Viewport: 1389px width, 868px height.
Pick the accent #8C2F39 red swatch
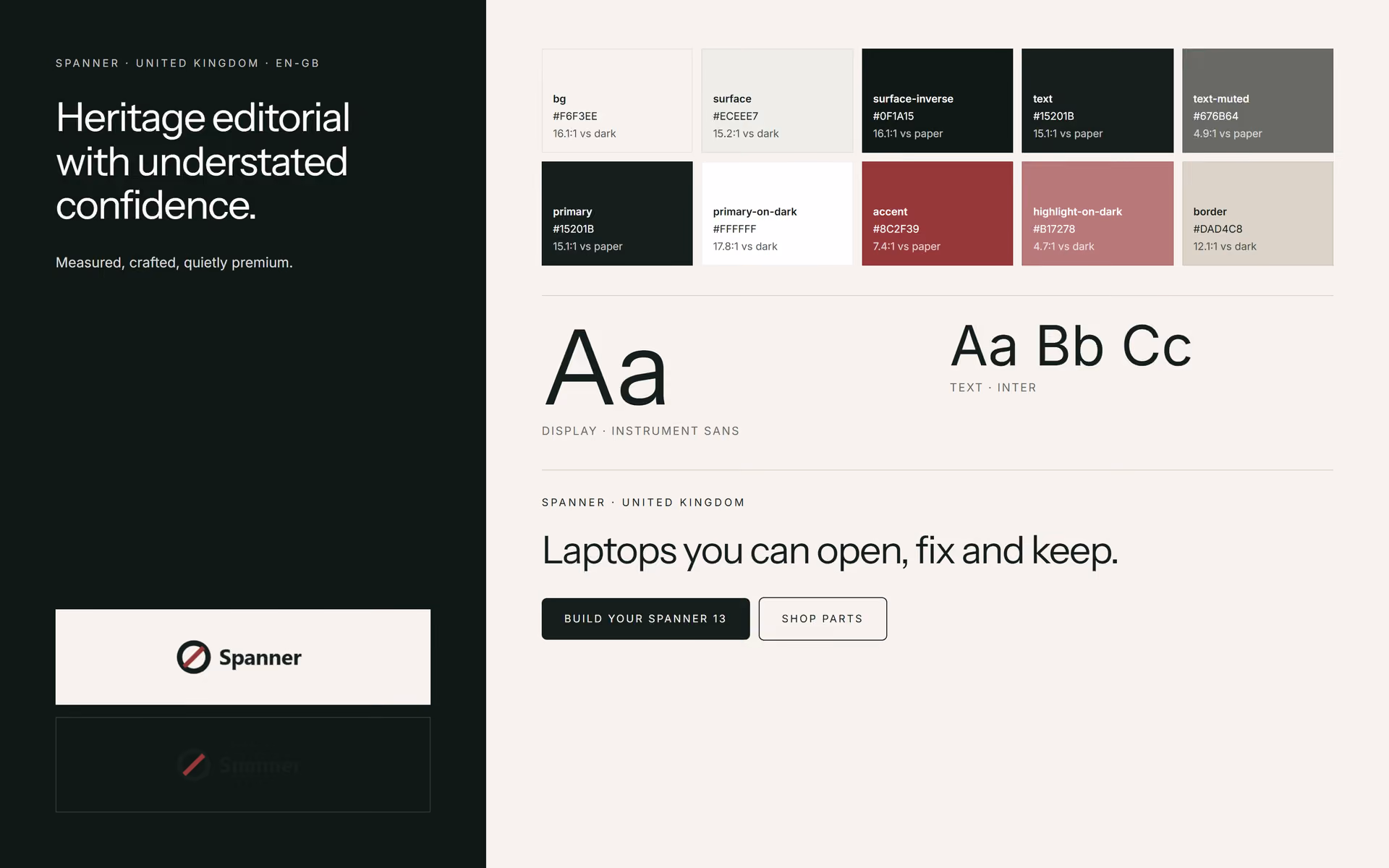[x=937, y=213]
